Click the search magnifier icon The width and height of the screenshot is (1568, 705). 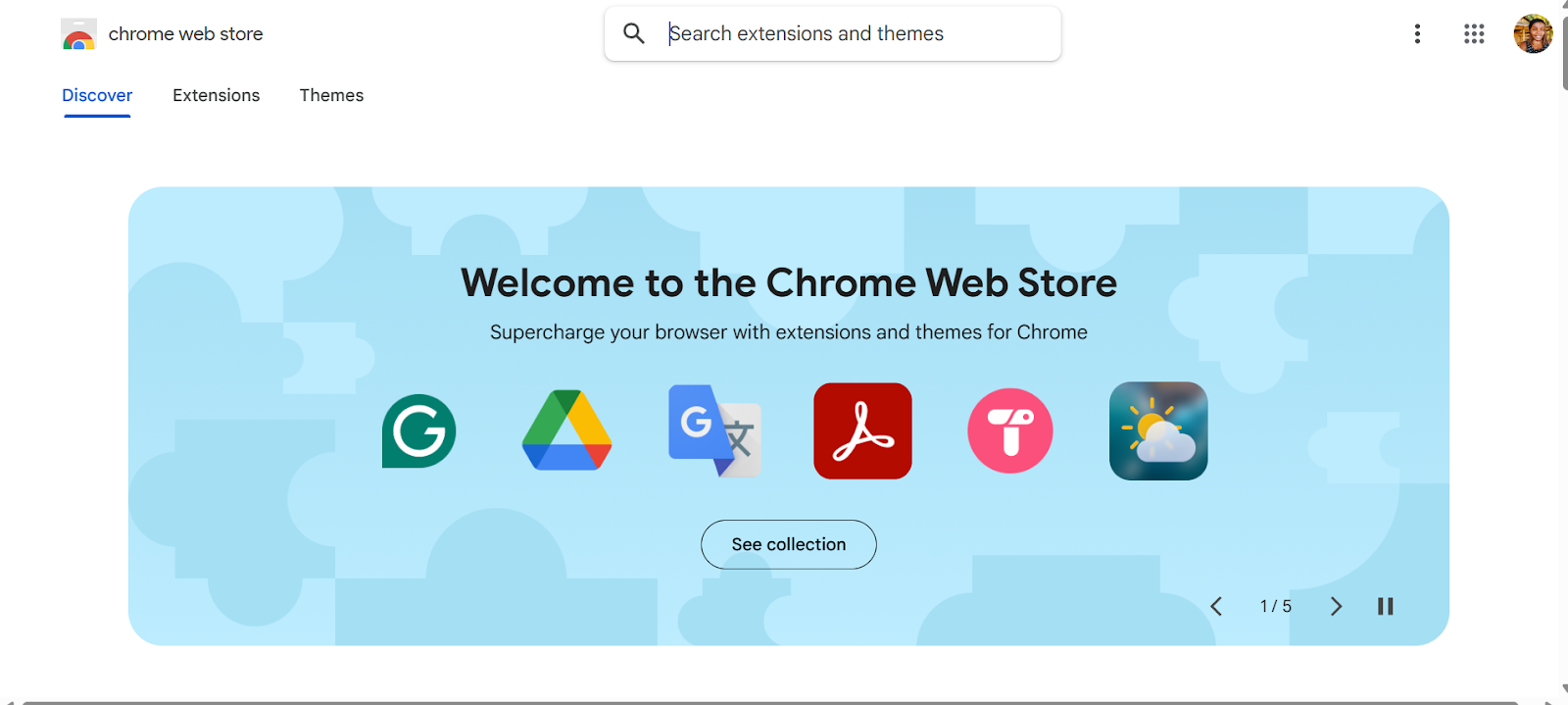[x=634, y=33]
